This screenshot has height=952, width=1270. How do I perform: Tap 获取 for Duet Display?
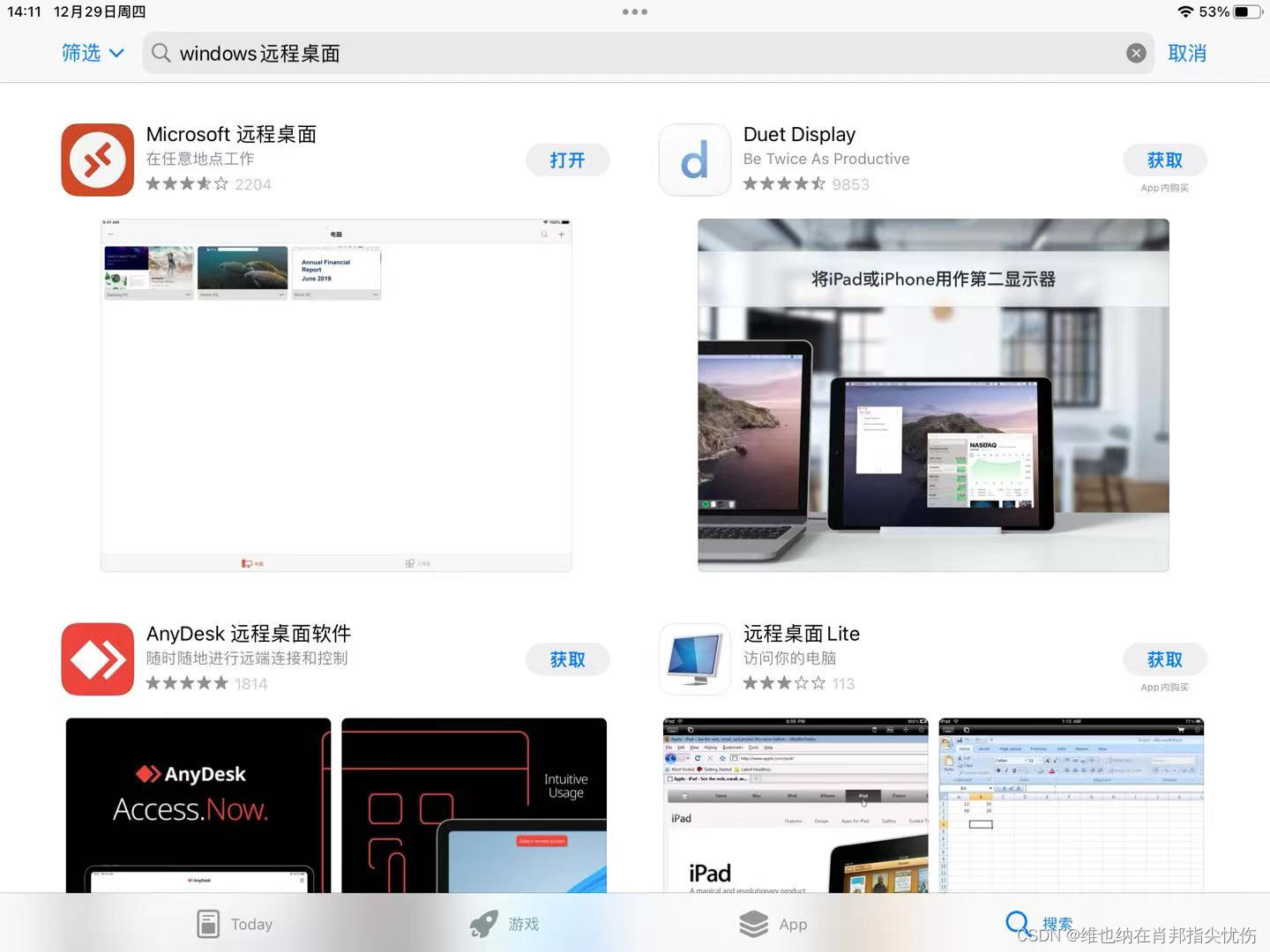click(1165, 160)
